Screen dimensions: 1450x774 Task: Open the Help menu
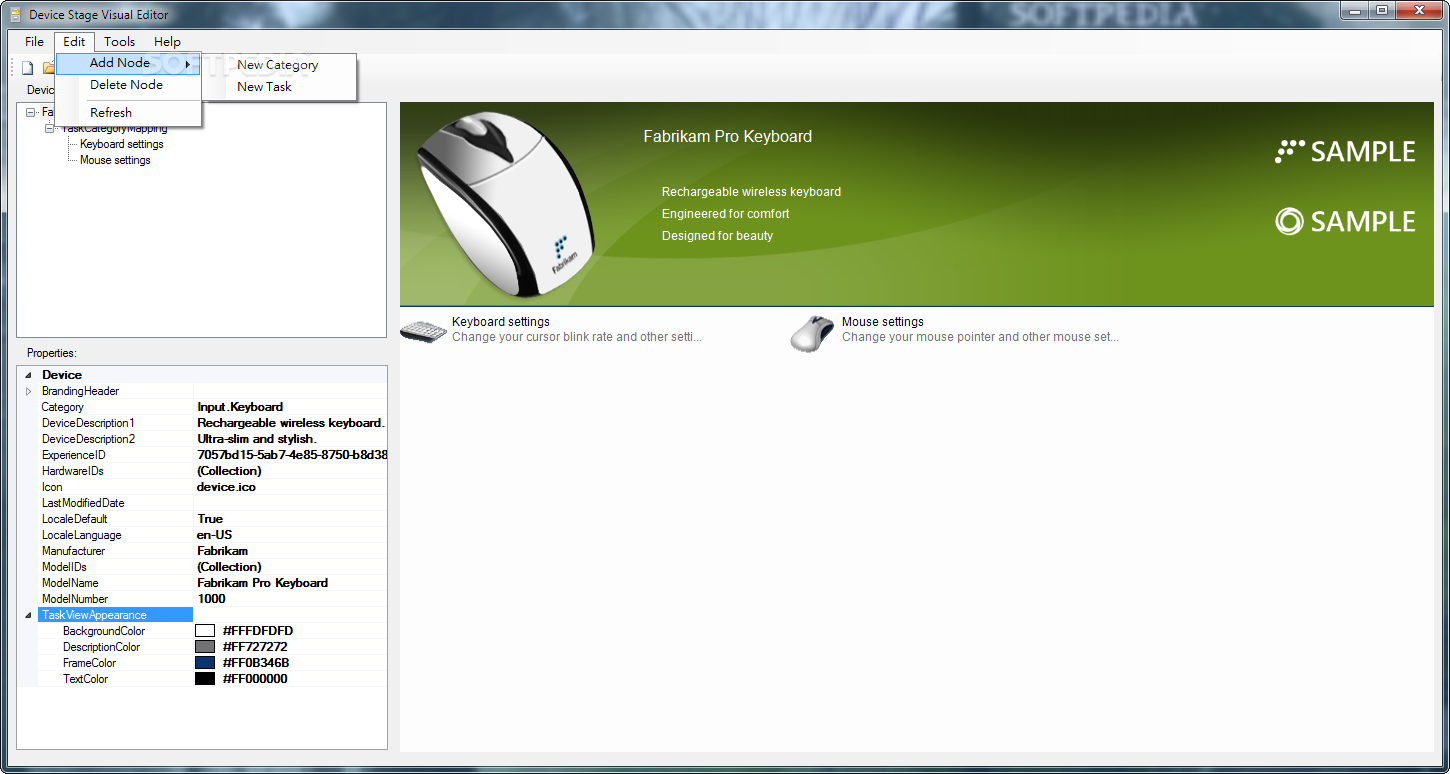168,41
